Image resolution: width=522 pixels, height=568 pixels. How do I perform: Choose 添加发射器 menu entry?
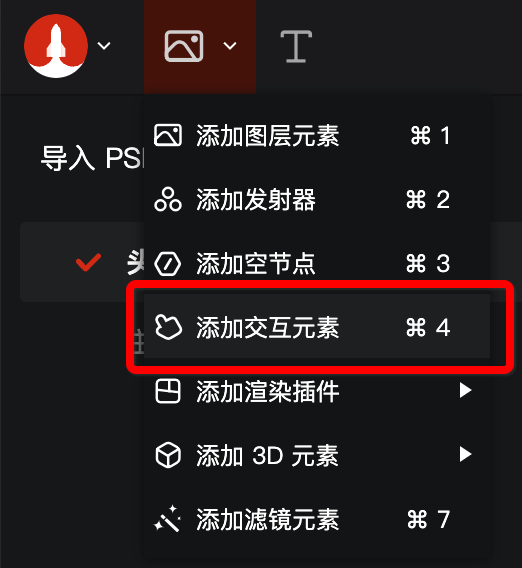coord(317,200)
